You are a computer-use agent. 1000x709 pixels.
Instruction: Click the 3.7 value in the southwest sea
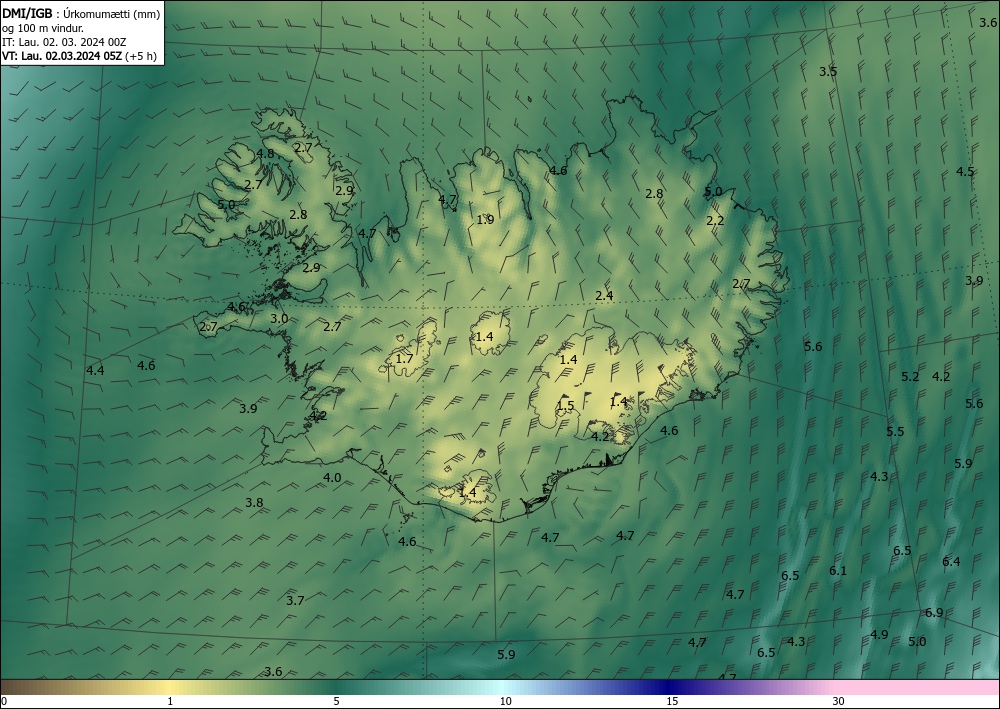point(295,600)
